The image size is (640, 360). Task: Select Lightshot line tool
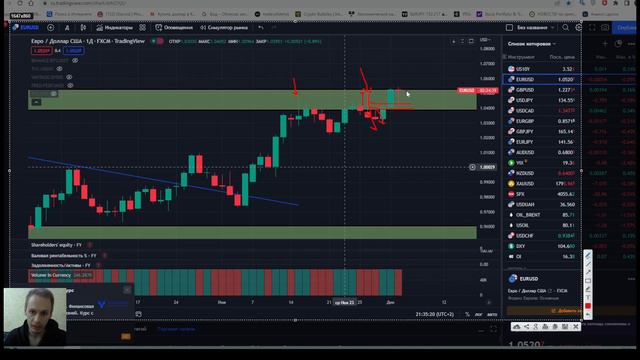pos(588,264)
